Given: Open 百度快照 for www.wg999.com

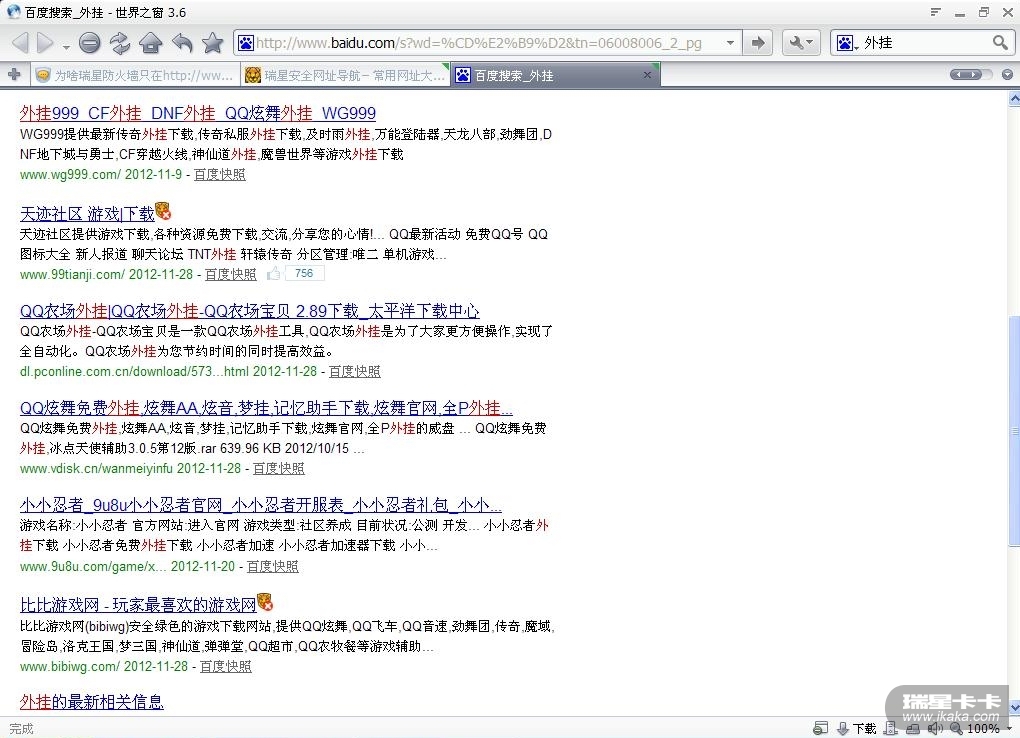Looking at the screenshot, I should tap(220, 174).
